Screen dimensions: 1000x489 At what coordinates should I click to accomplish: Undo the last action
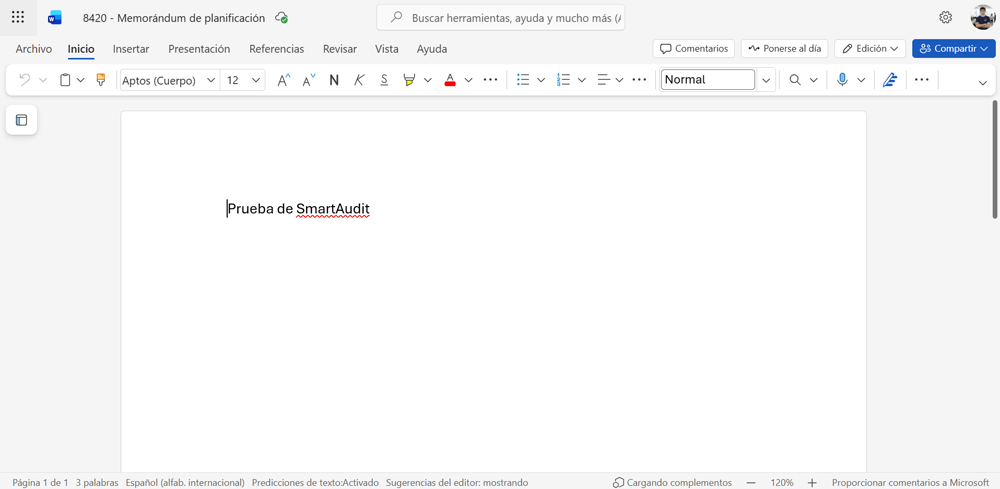[25, 80]
